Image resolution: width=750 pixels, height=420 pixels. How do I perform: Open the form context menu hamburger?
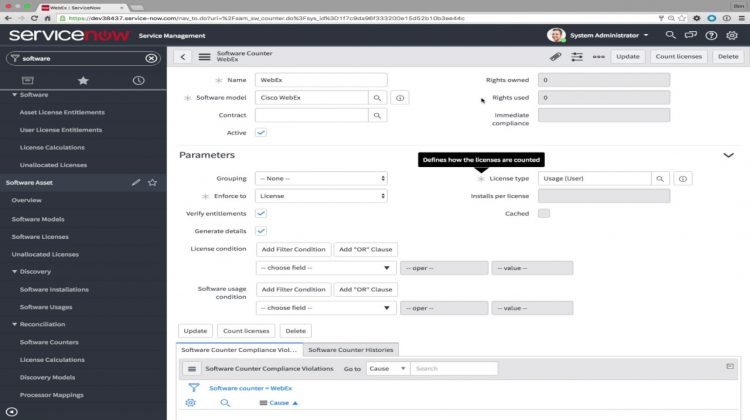(204, 57)
